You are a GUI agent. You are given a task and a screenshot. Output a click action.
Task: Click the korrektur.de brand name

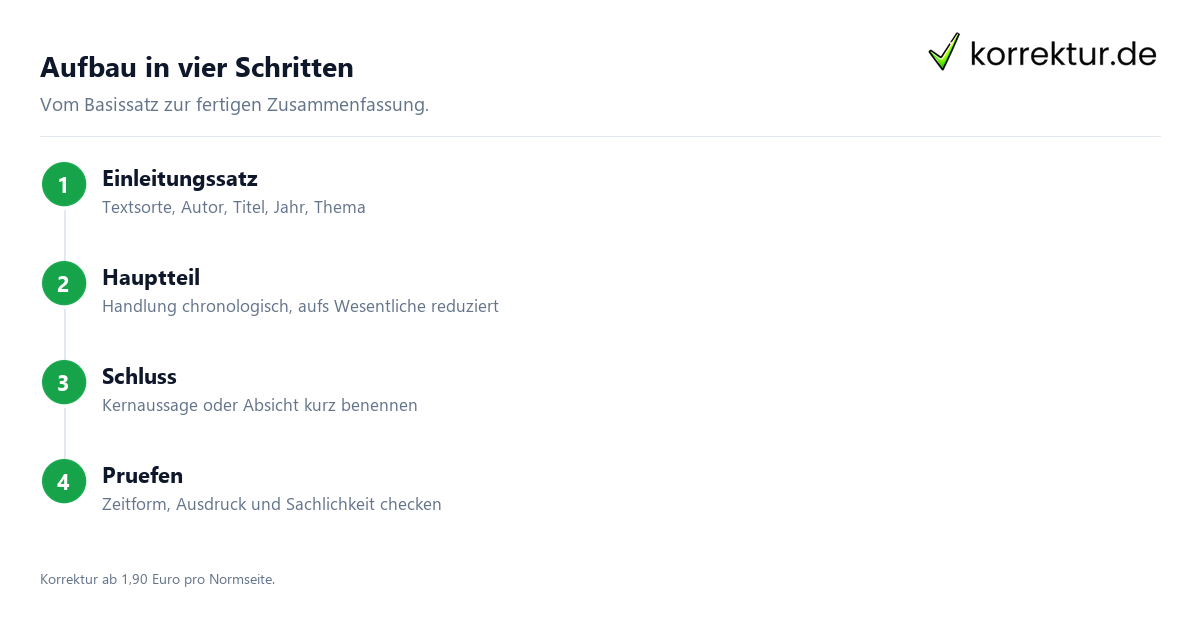pyautogui.click(x=1063, y=53)
